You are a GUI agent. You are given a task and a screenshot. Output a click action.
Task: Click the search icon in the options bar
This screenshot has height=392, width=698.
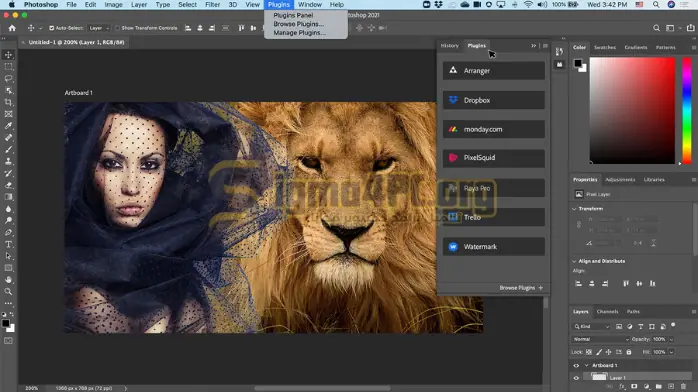656,28
